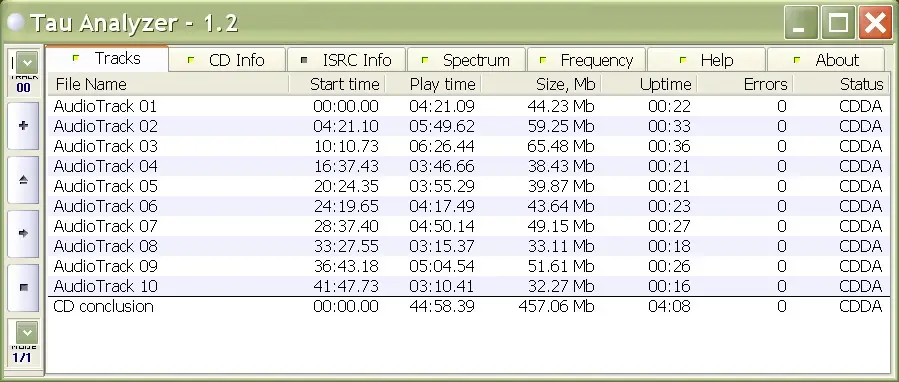The image size is (899, 382).
Task: Open the Mode dropdown above 1/1
Action: click(x=26, y=333)
